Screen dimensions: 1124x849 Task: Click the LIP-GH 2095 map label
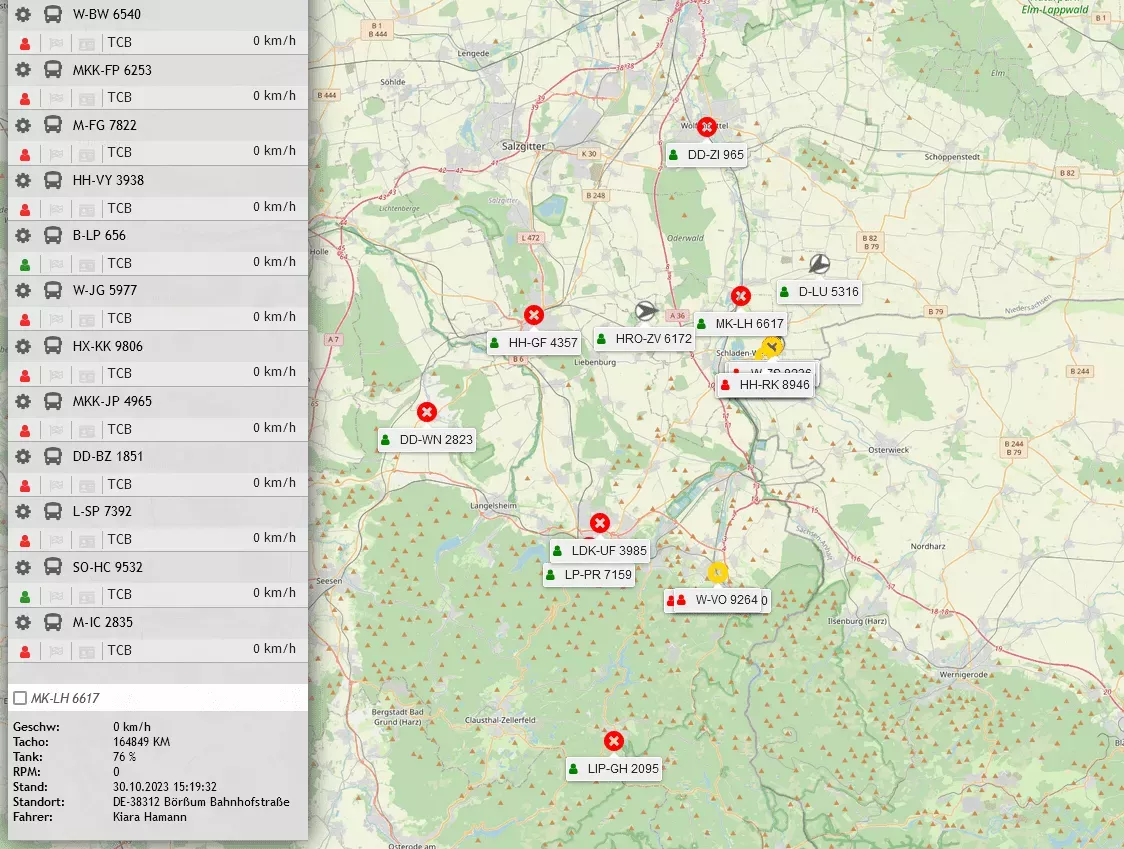pos(622,769)
